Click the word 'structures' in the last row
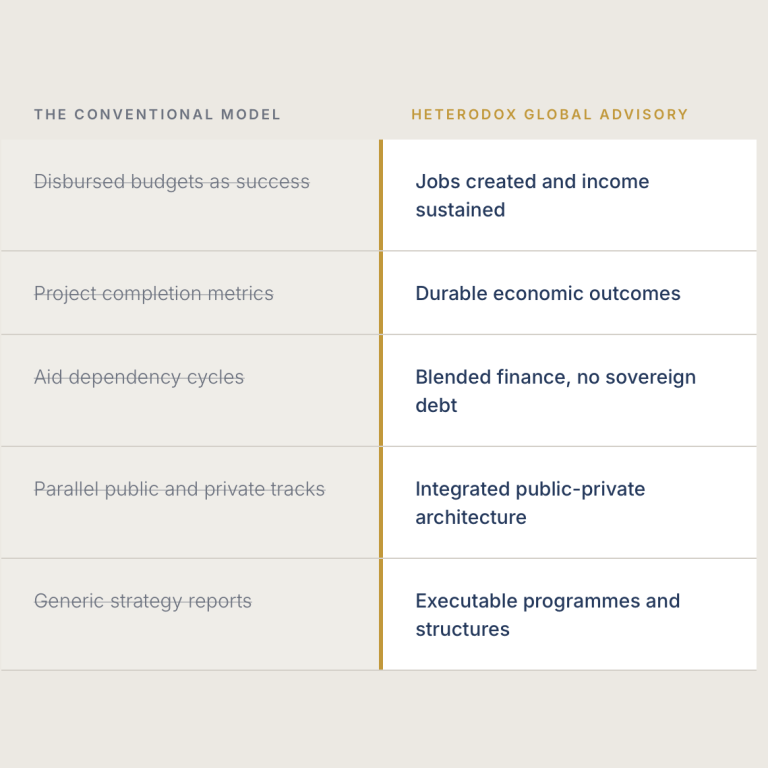768x768 pixels. point(462,629)
